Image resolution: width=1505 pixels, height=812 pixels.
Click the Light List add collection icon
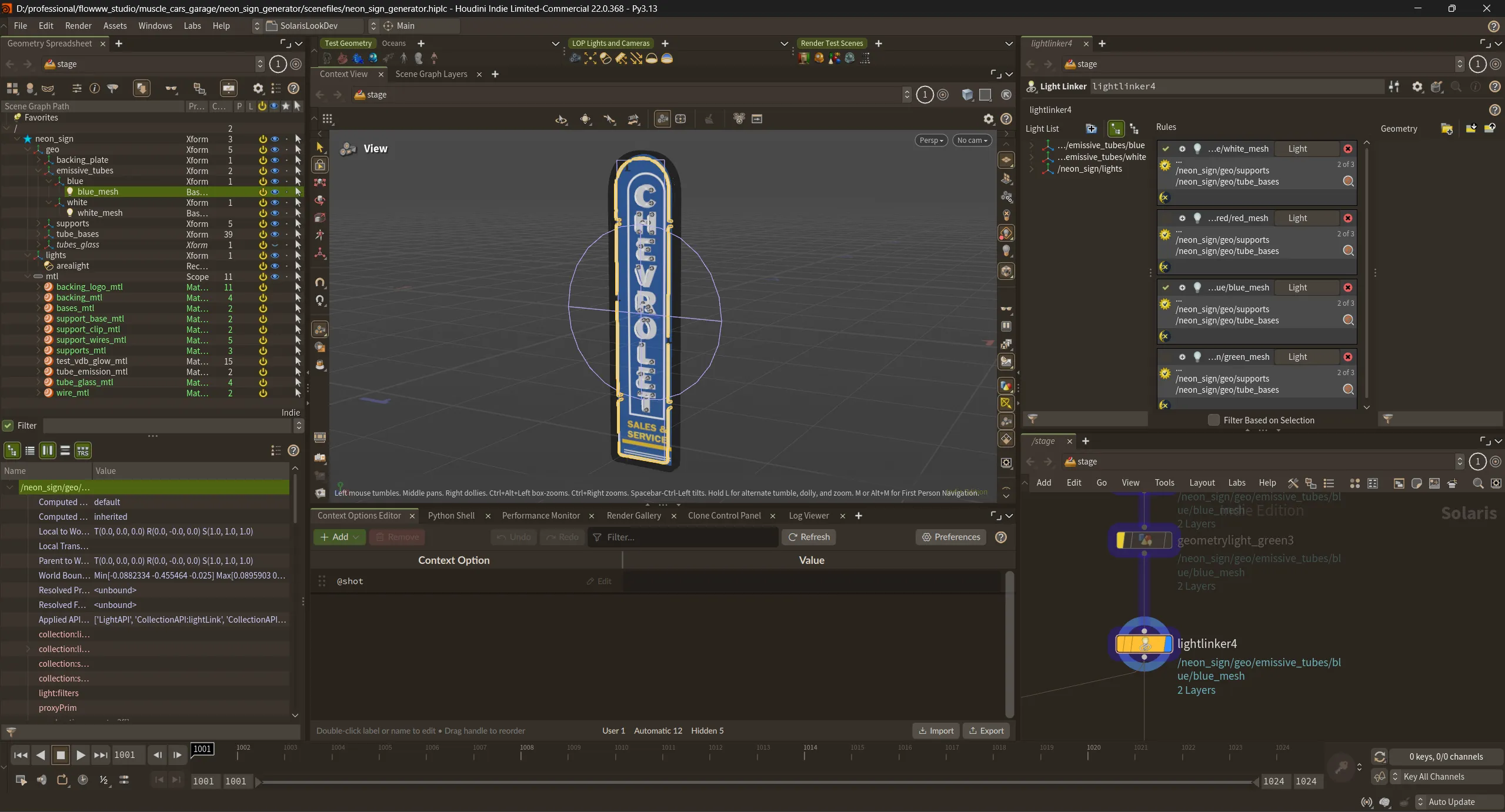click(1091, 129)
